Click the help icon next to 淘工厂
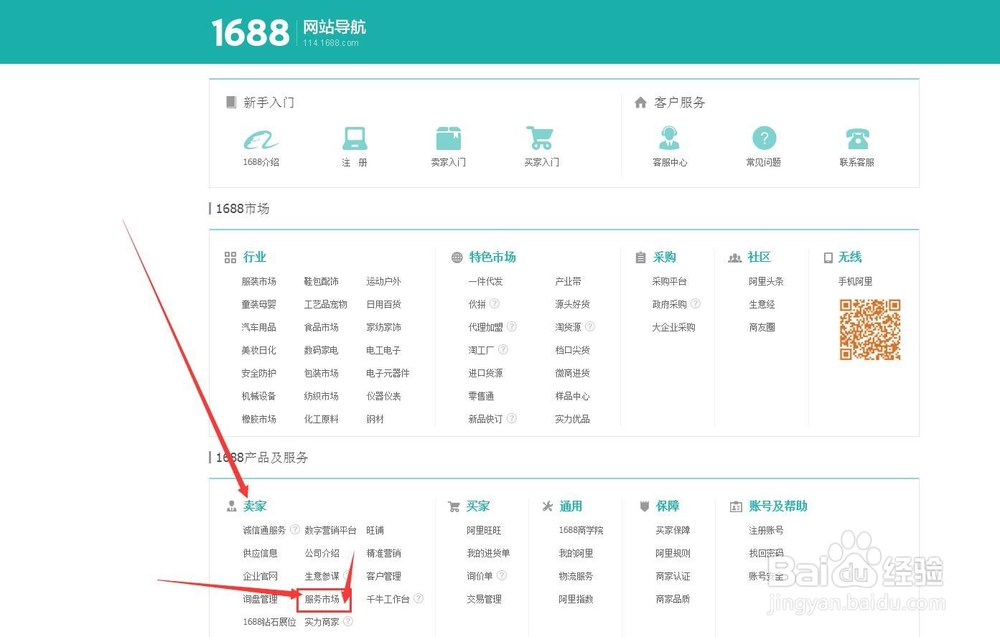 (x=503, y=349)
